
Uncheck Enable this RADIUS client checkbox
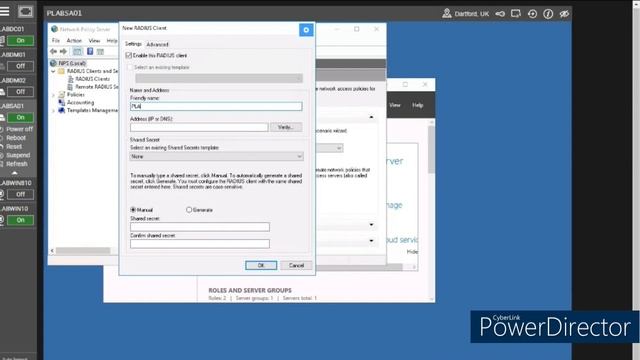click(x=129, y=55)
